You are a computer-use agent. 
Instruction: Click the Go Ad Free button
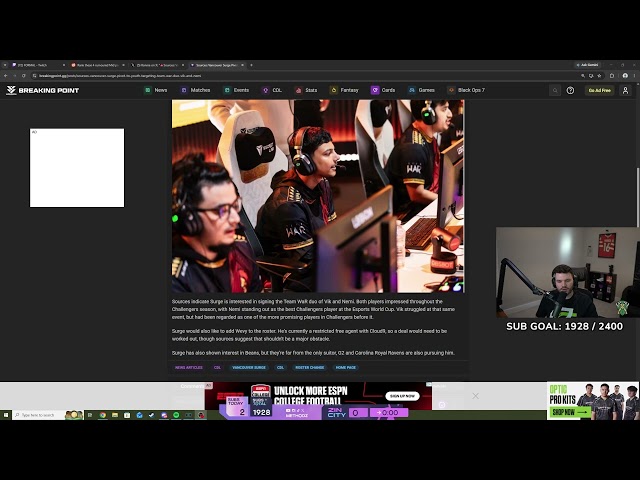point(600,90)
